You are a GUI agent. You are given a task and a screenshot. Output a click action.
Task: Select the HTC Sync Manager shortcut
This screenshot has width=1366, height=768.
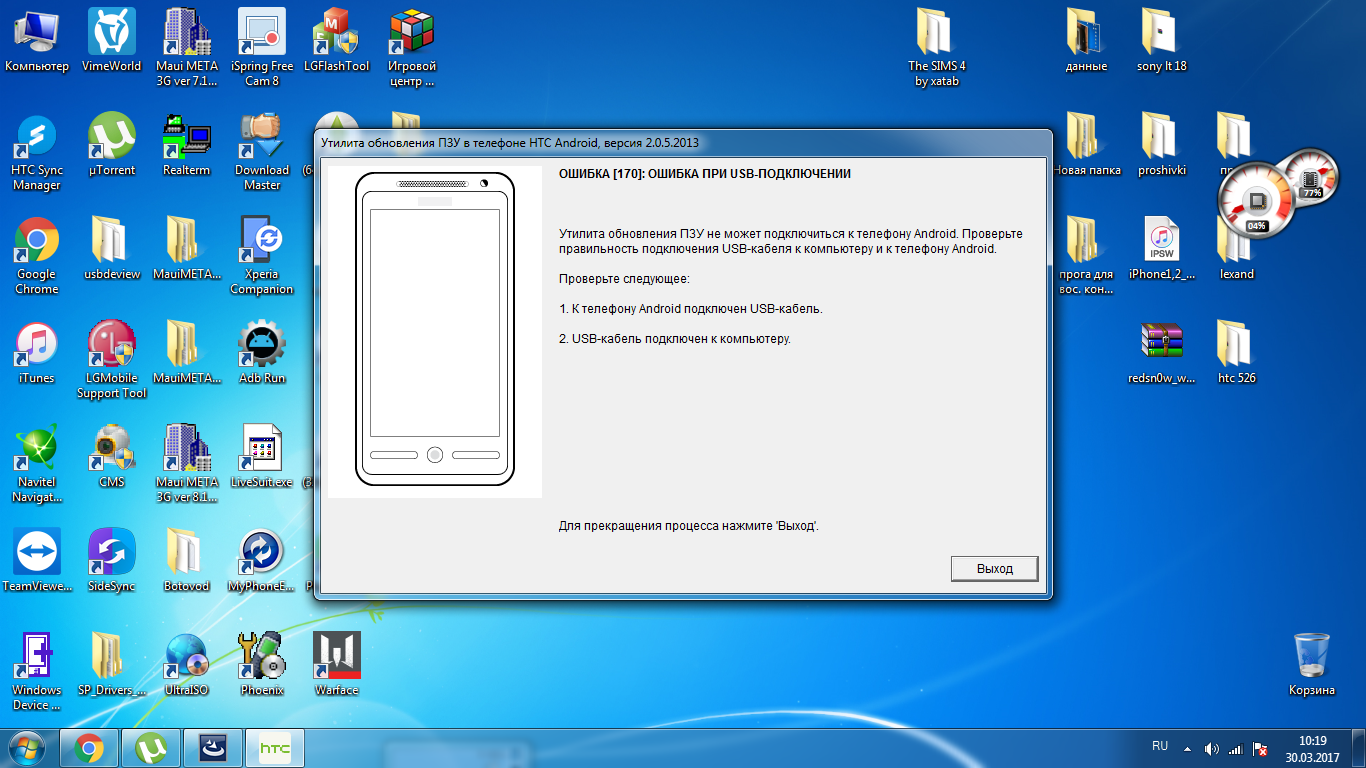pyautogui.click(x=37, y=151)
